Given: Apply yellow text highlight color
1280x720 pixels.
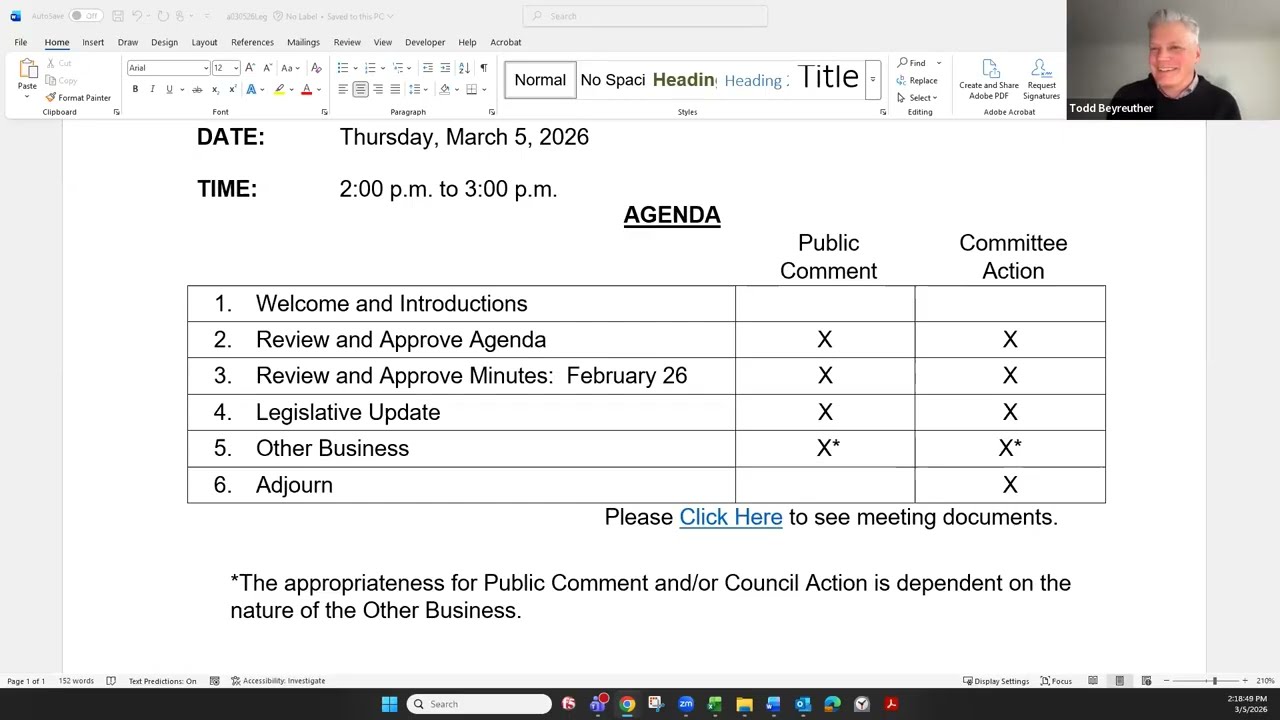Looking at the screenshot, I should (279, 89).
